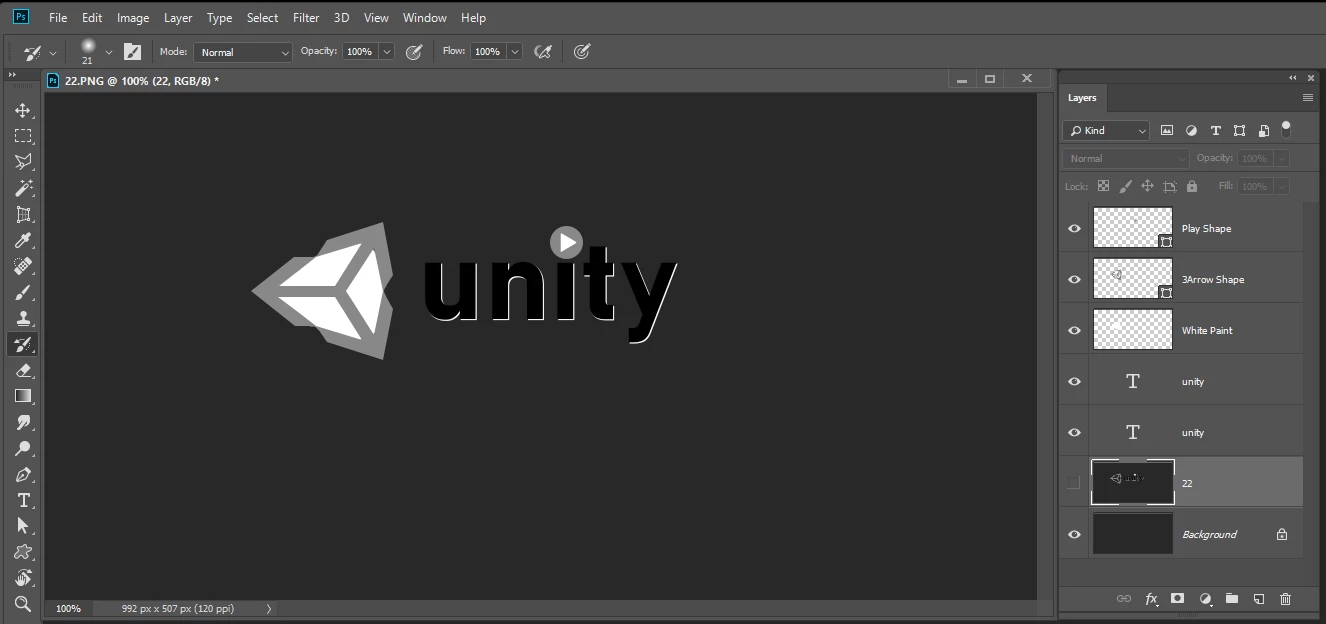
Task: Filter for smart objects
Action: tap(1263, 130)
